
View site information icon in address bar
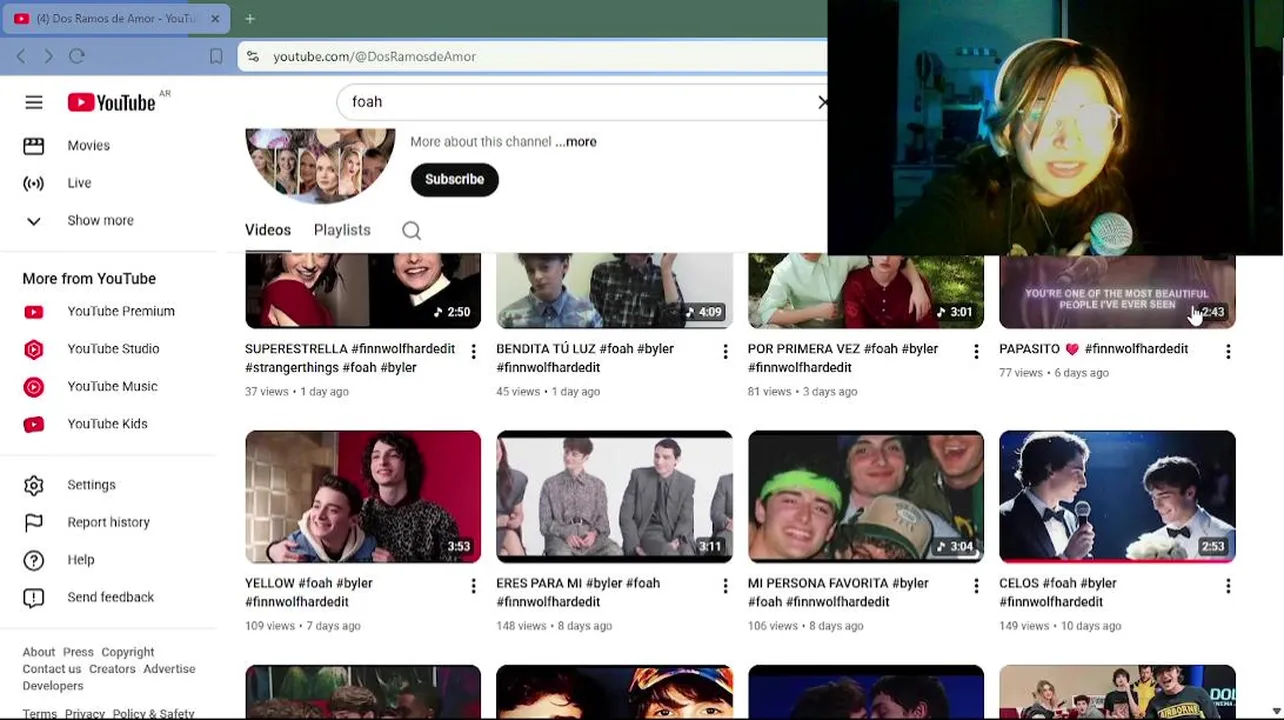[253, 57]
